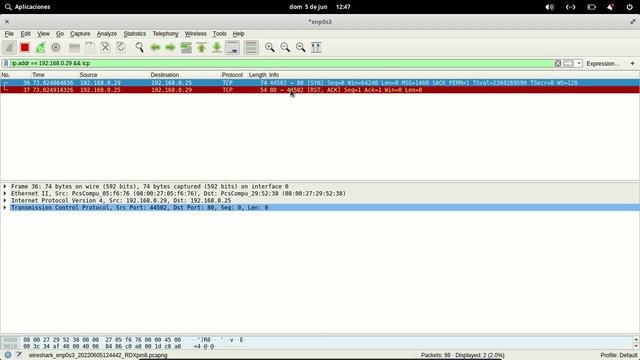Viewport: 640px width, 360px height.
Task: Reset text zoom to normal size
Action: 300,47
